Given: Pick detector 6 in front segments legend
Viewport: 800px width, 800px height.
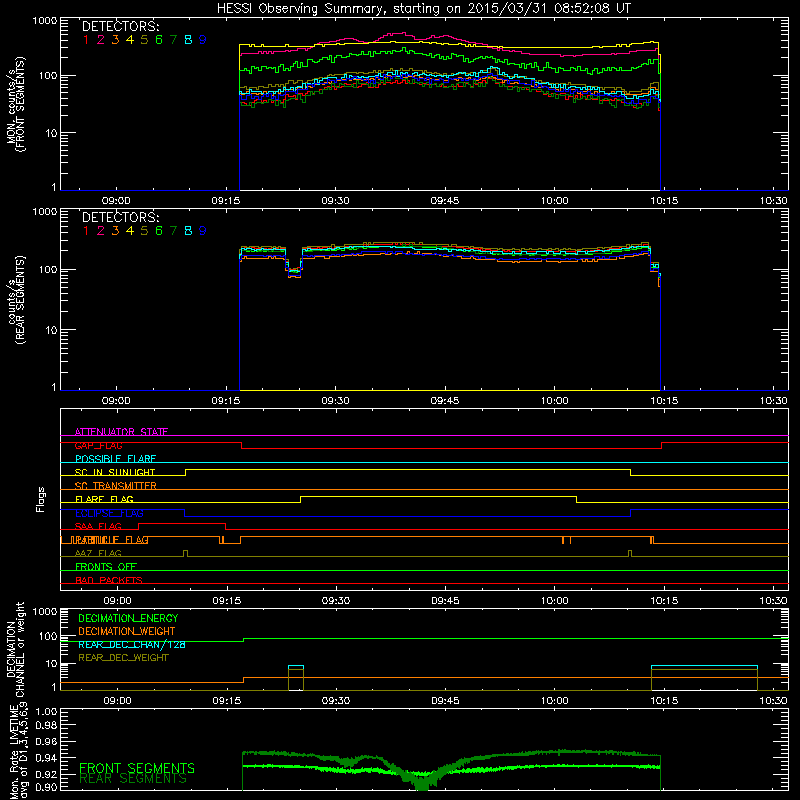Looking at the screenshot, I should [x=159, y=40].
